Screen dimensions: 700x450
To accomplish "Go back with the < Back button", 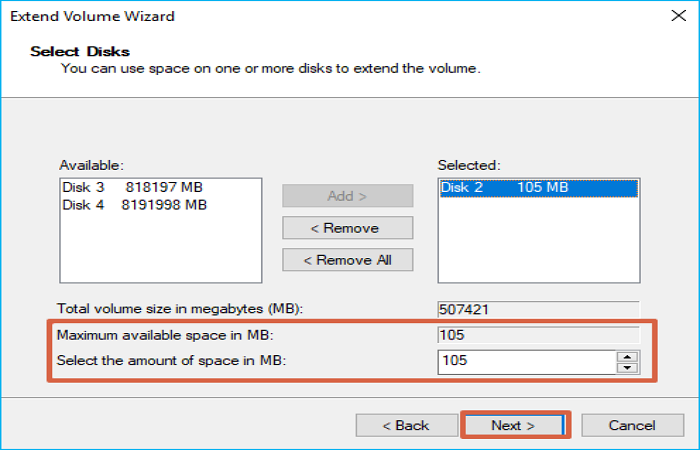I will click(x=405, y=425).
